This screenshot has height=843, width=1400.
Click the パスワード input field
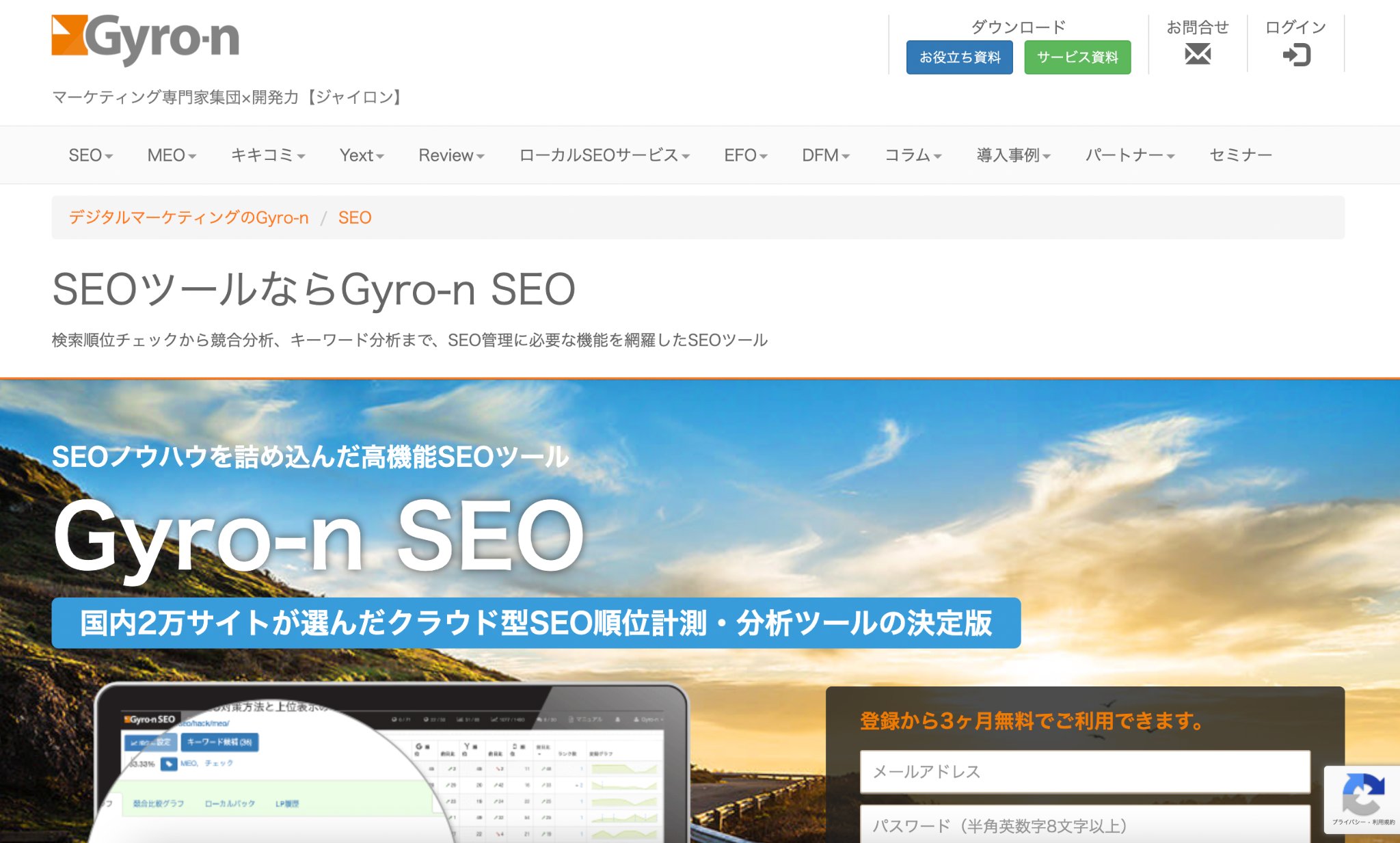(x=1085, y=825)
